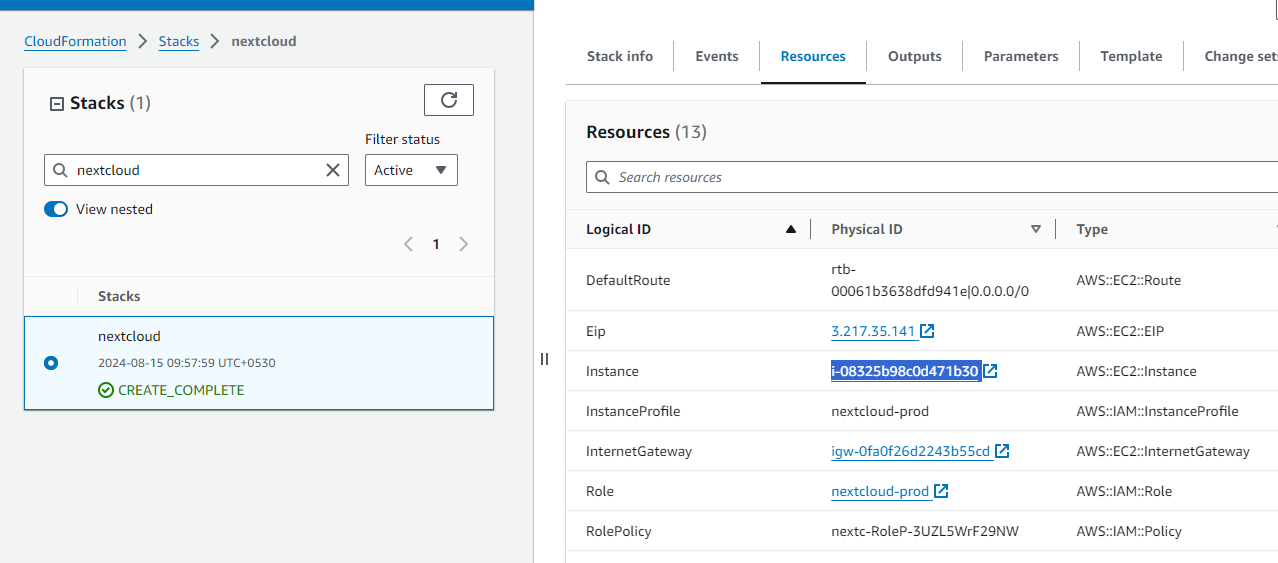Open the nextcloud-prod Role link

(880, 491)
